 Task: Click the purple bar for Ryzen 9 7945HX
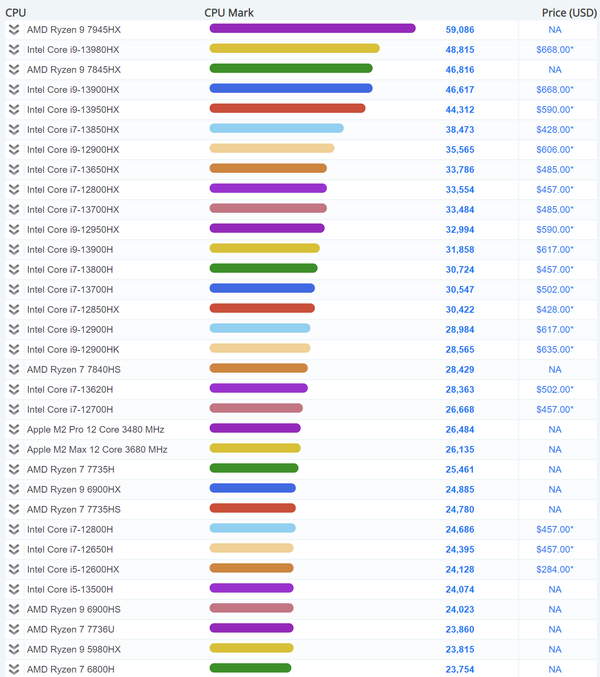click(313, 28)
